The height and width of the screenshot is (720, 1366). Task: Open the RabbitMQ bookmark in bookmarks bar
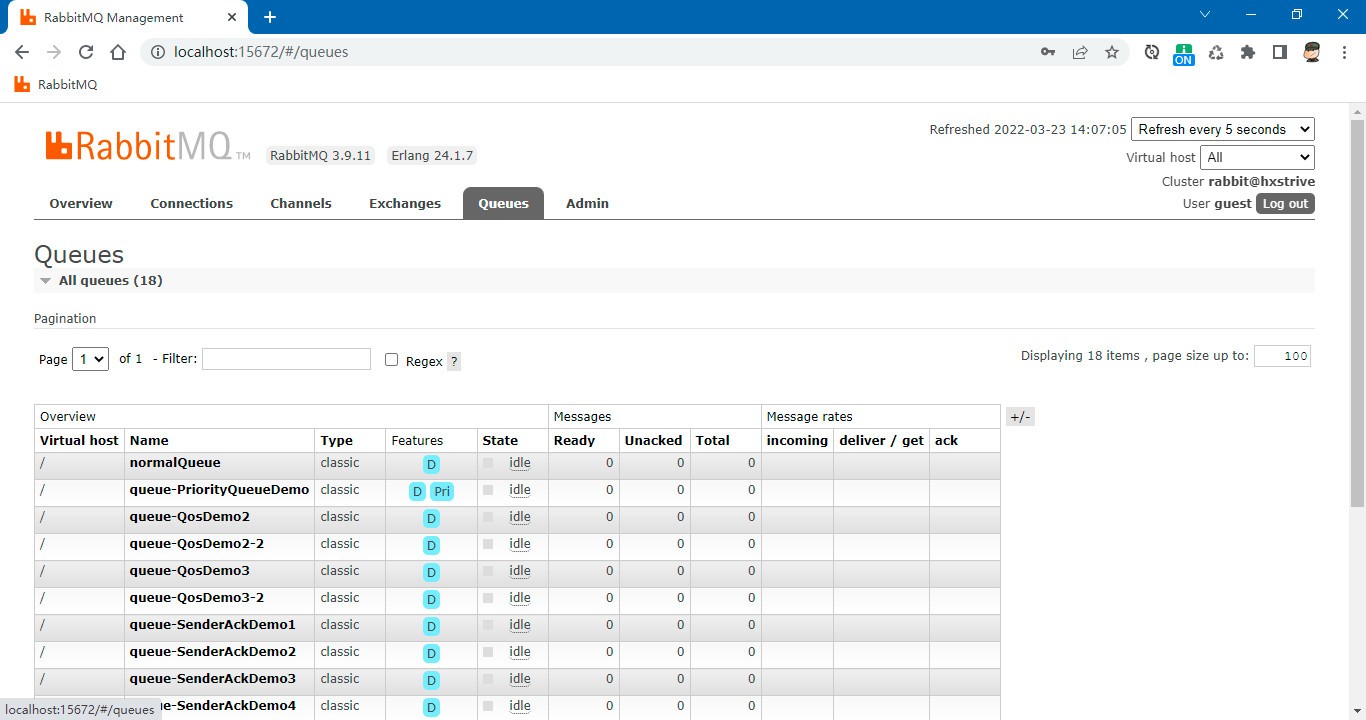tap(56, 85)
